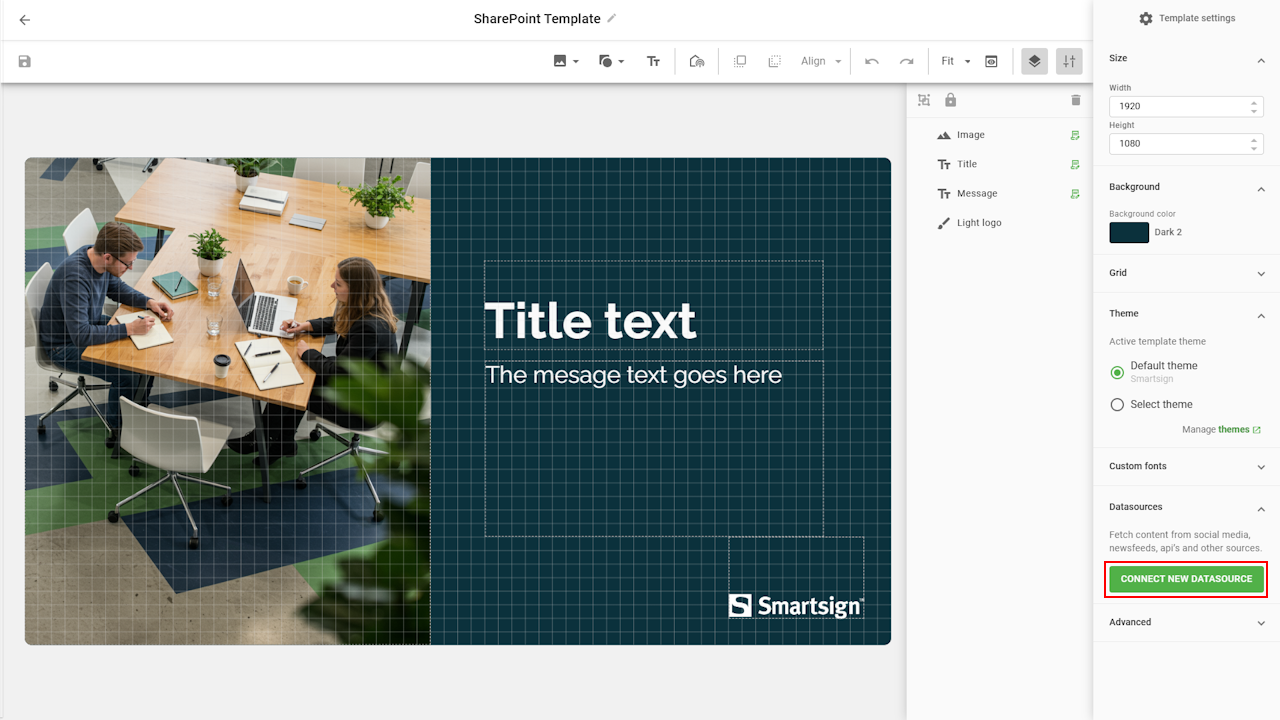Toggle the layers panel icon
This screenshot has height=720, width=1280.
(1034, 61)
